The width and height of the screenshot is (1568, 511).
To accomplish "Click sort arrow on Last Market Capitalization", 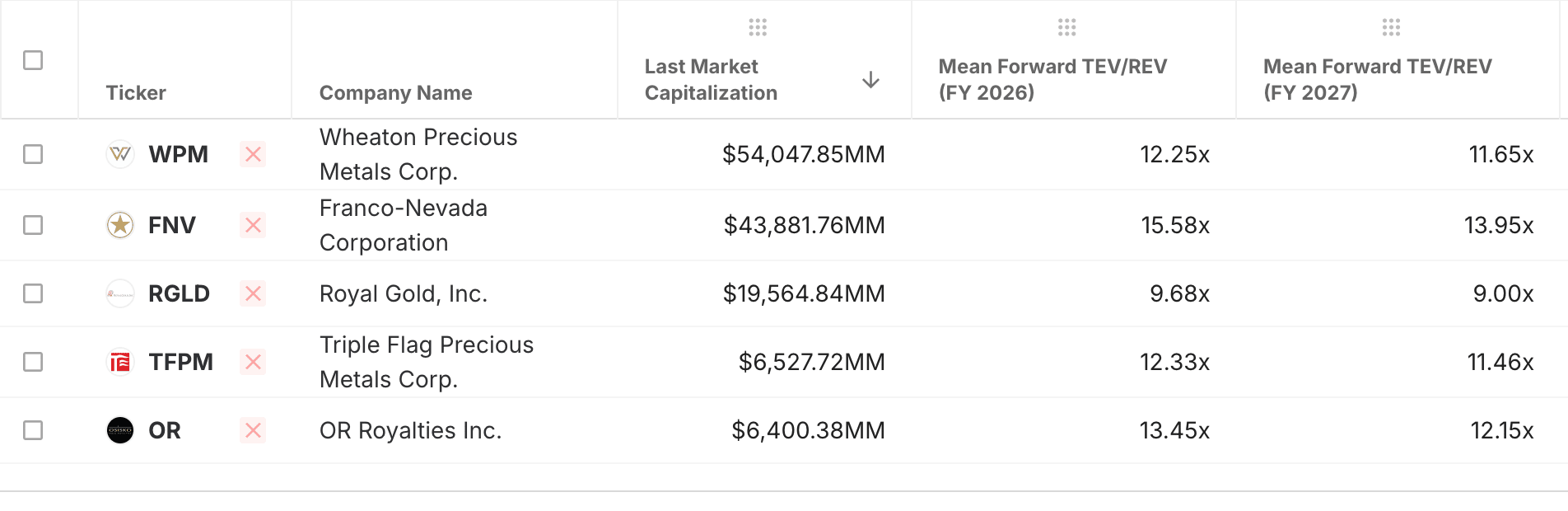I will click(870, 80).
